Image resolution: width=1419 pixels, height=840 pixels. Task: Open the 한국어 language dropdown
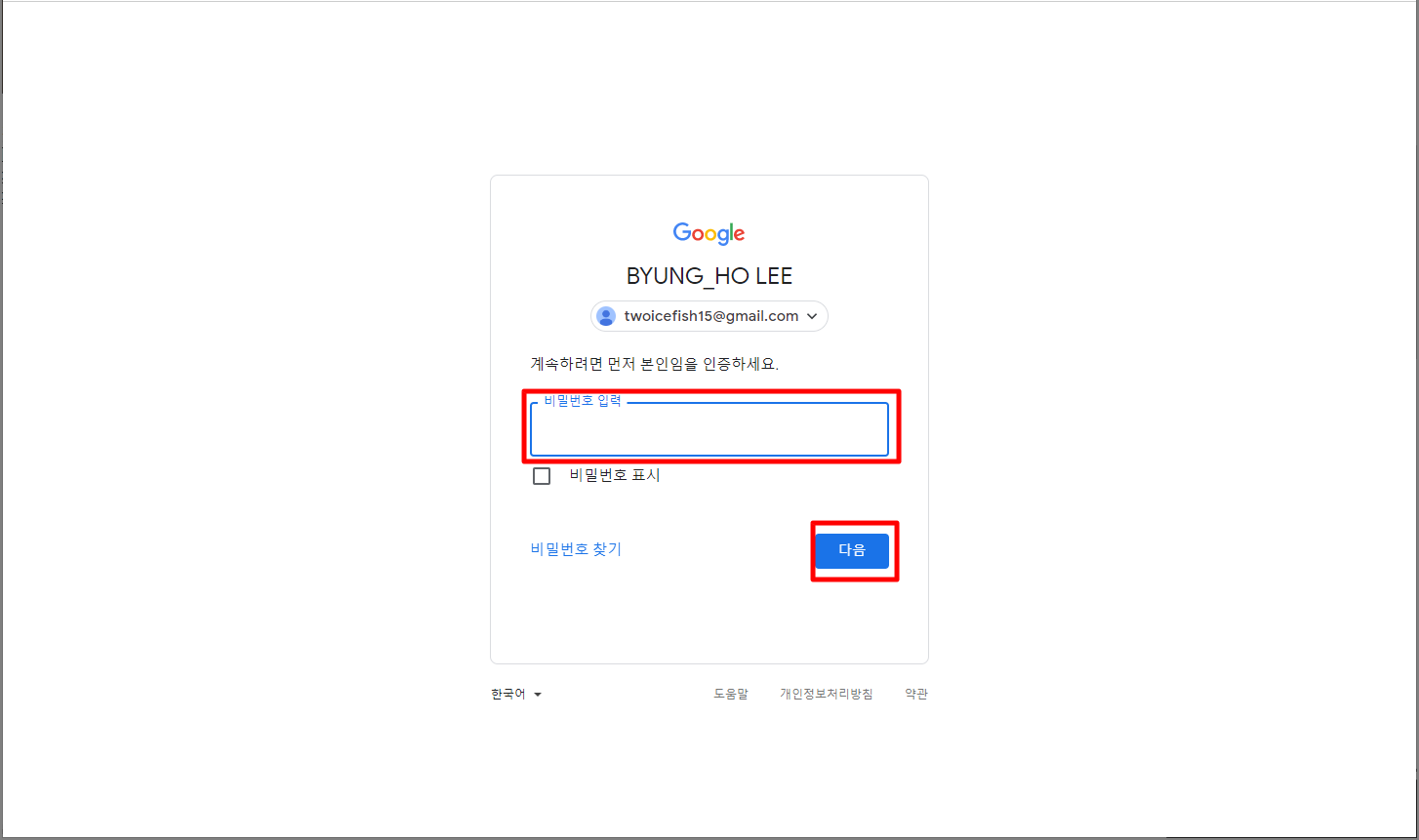516,695
